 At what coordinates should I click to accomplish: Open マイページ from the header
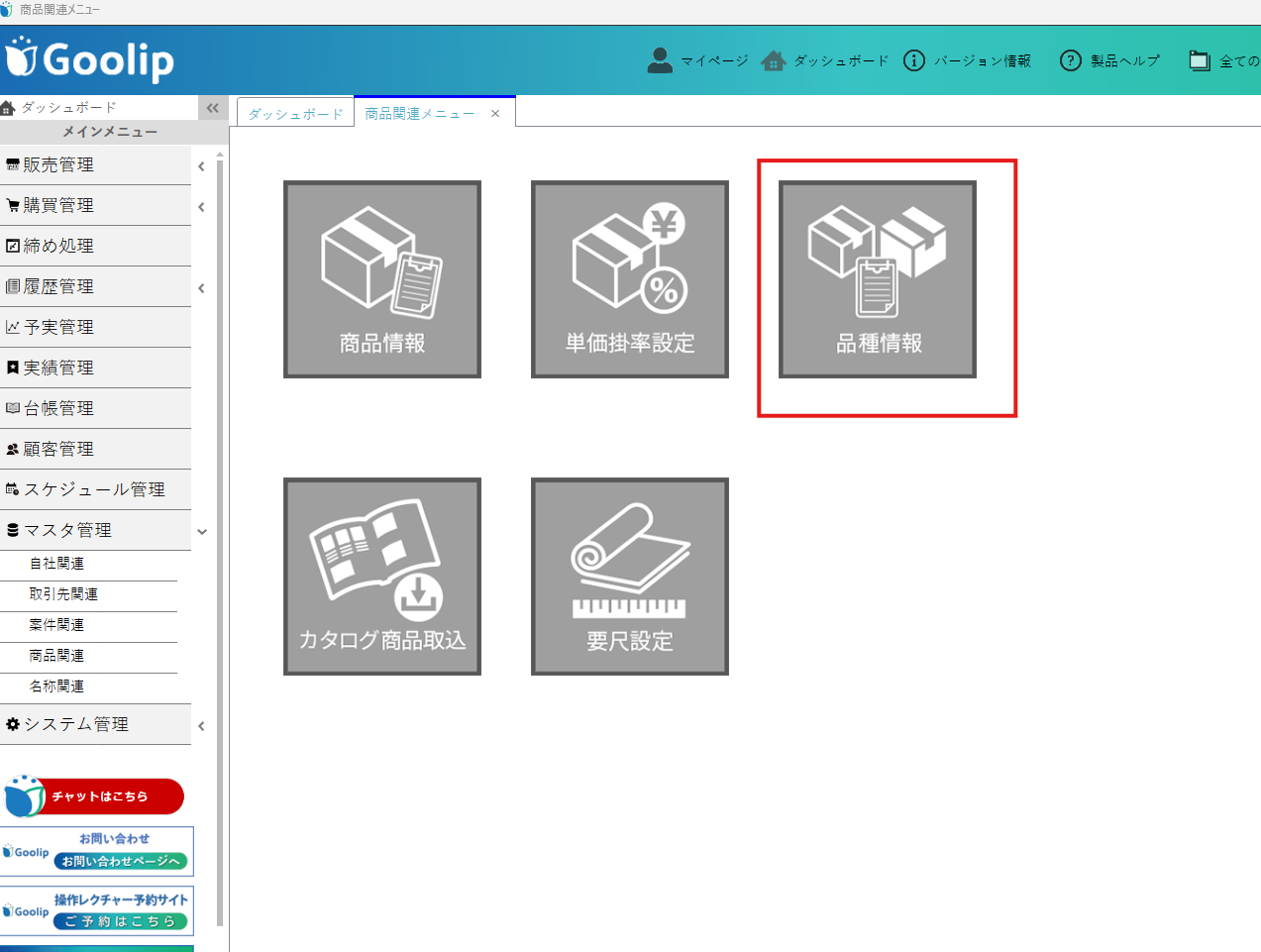tap(714, 60)
